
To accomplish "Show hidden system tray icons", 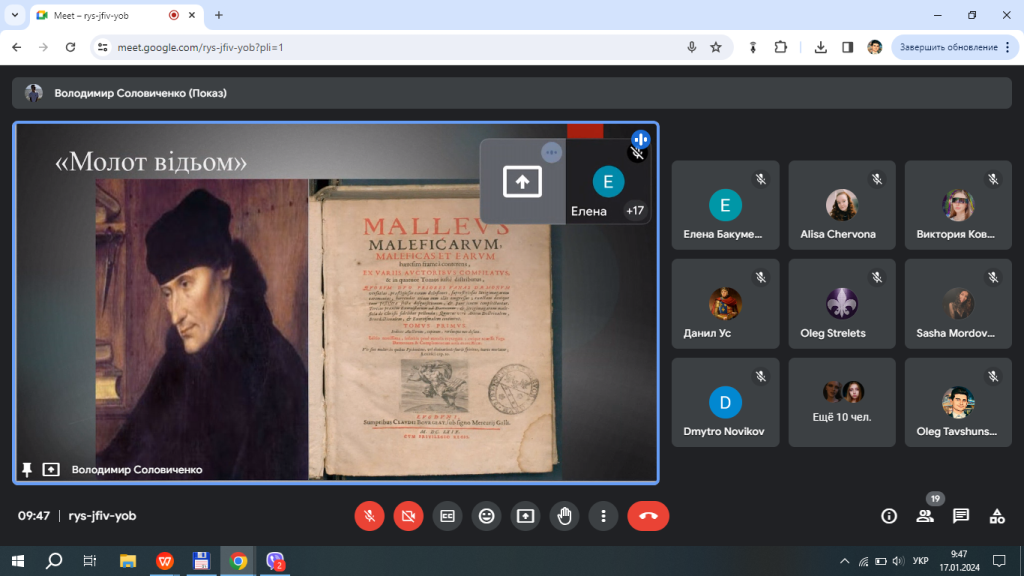I will pos(844,561).
